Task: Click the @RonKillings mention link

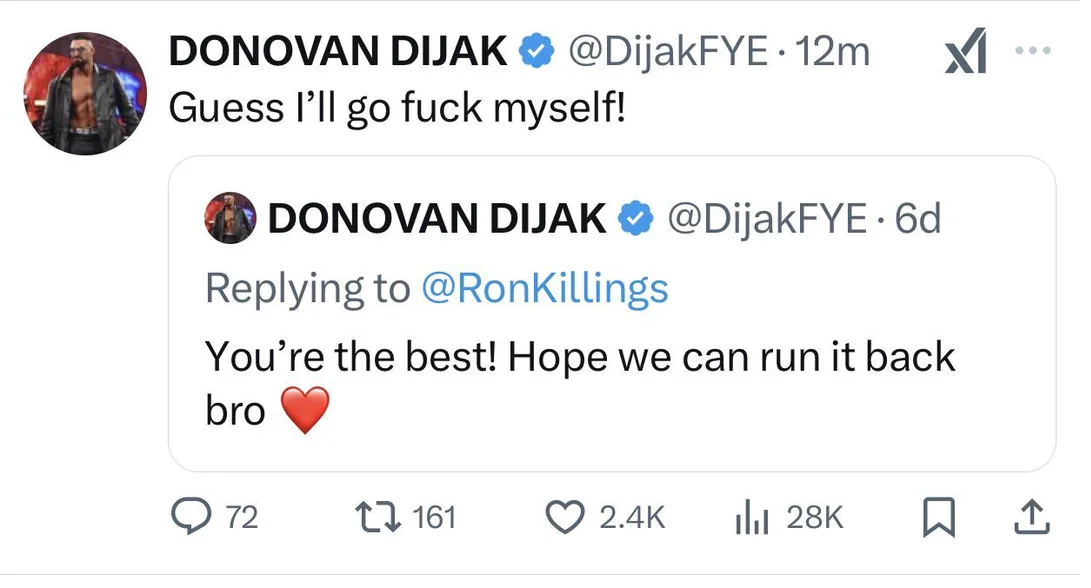Action: [x=544, y=288]
